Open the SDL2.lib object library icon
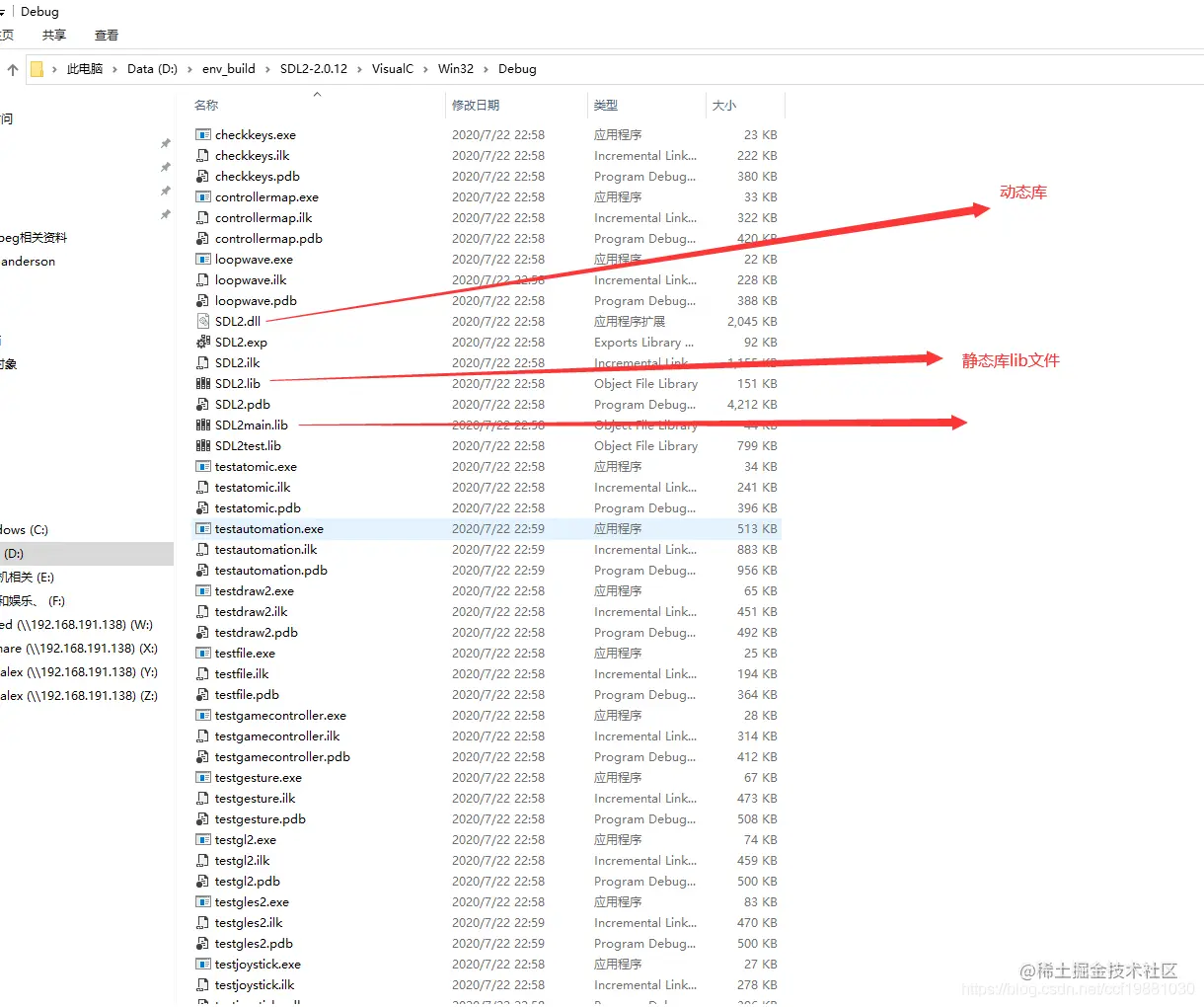1204x1007 pixels. [x=204, y=383]
